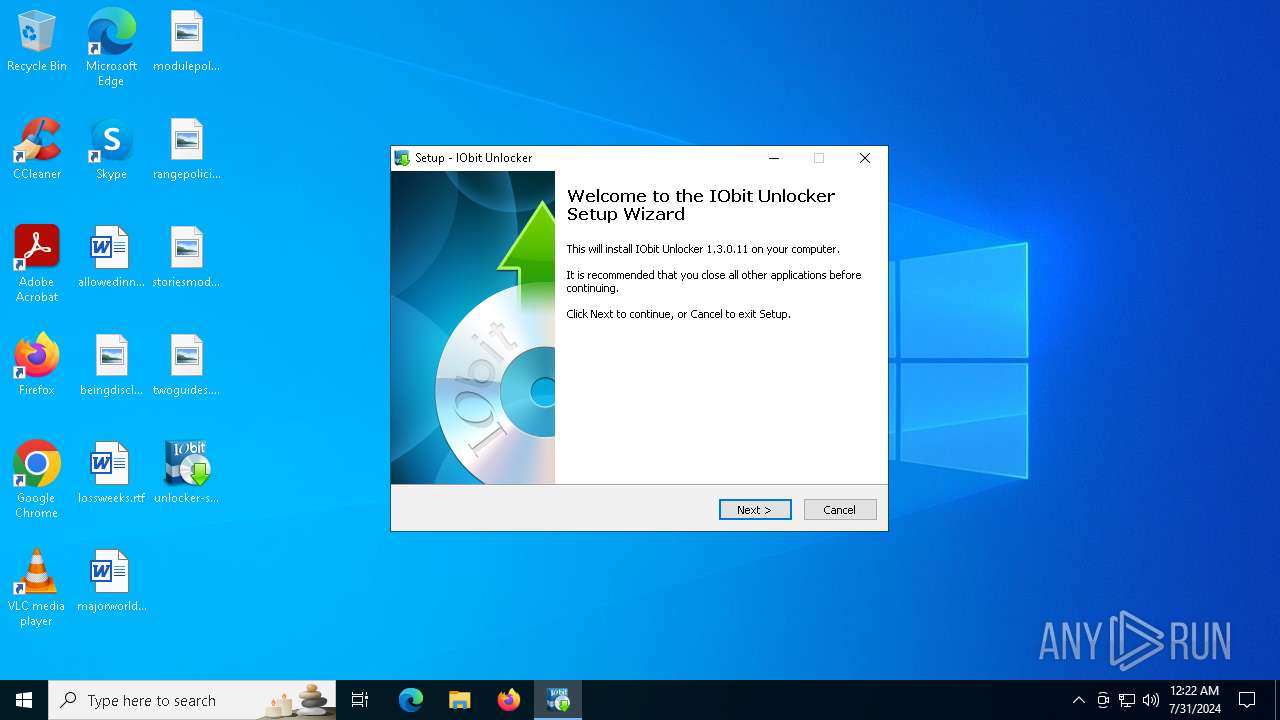Open the Recycle Bin desktop icon
Screen dimensions: 1280x720
37,42
